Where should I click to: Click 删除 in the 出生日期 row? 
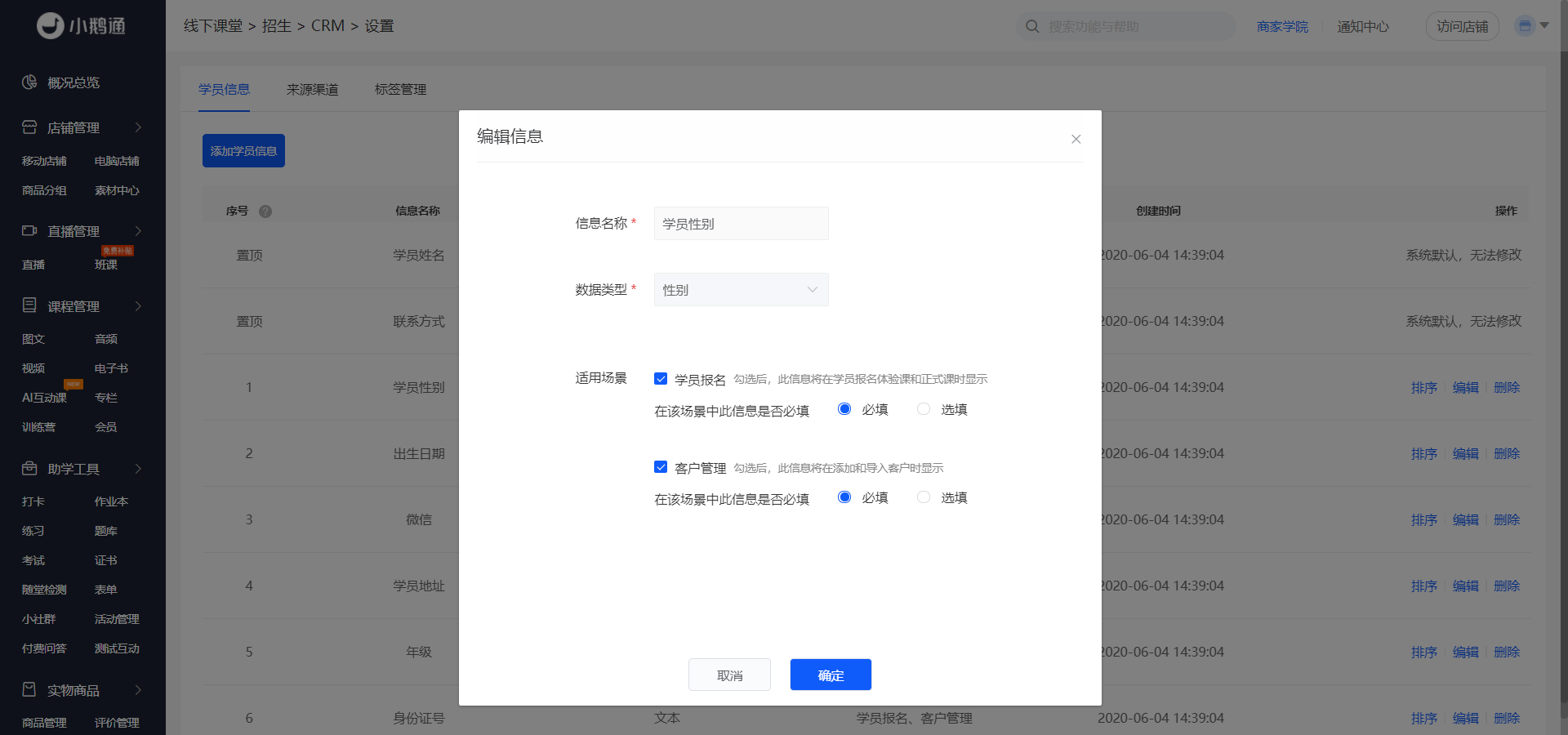click(x=1507, y=453)
